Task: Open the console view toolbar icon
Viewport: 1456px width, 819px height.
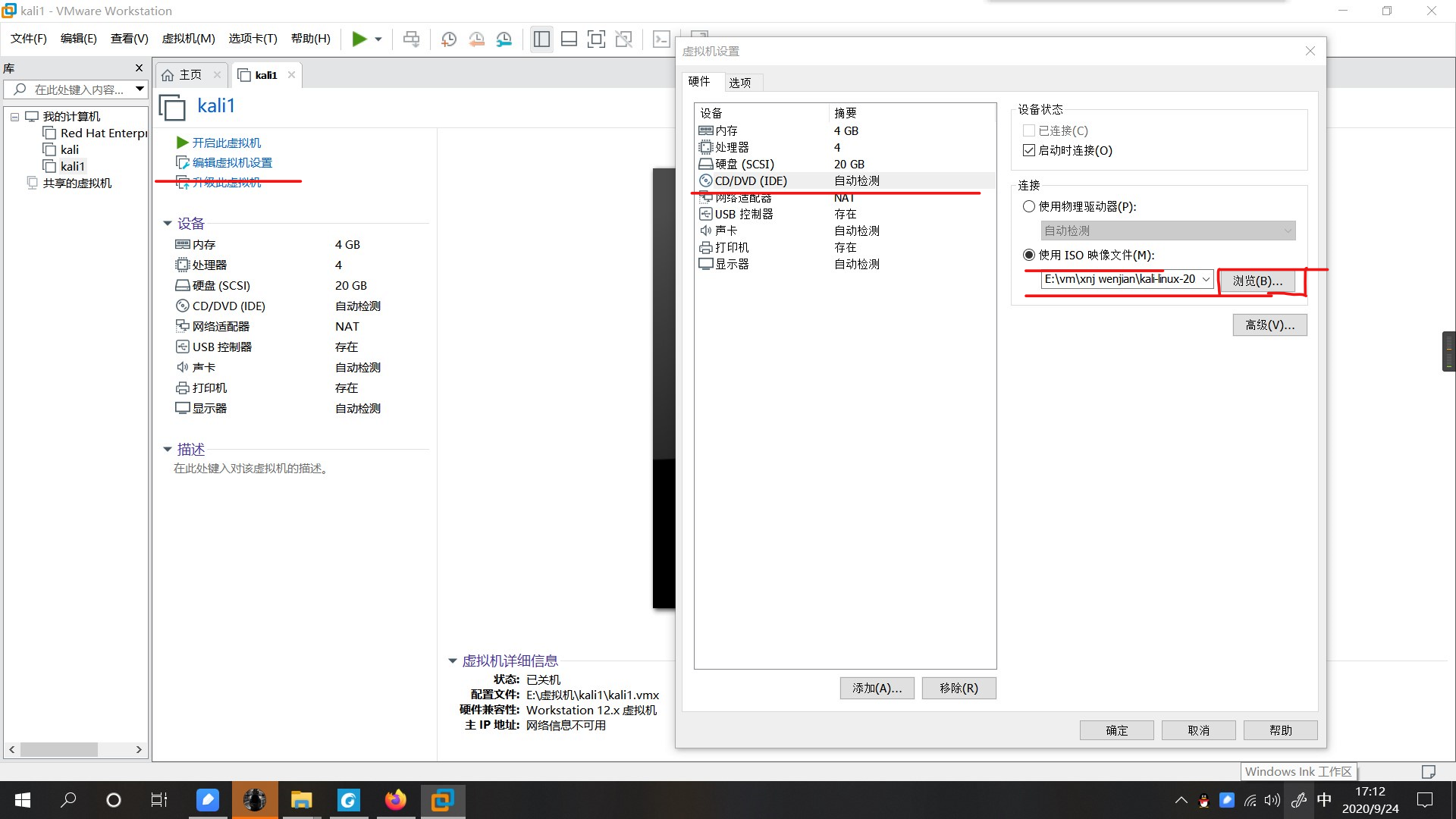Action: tap(661, 39)
